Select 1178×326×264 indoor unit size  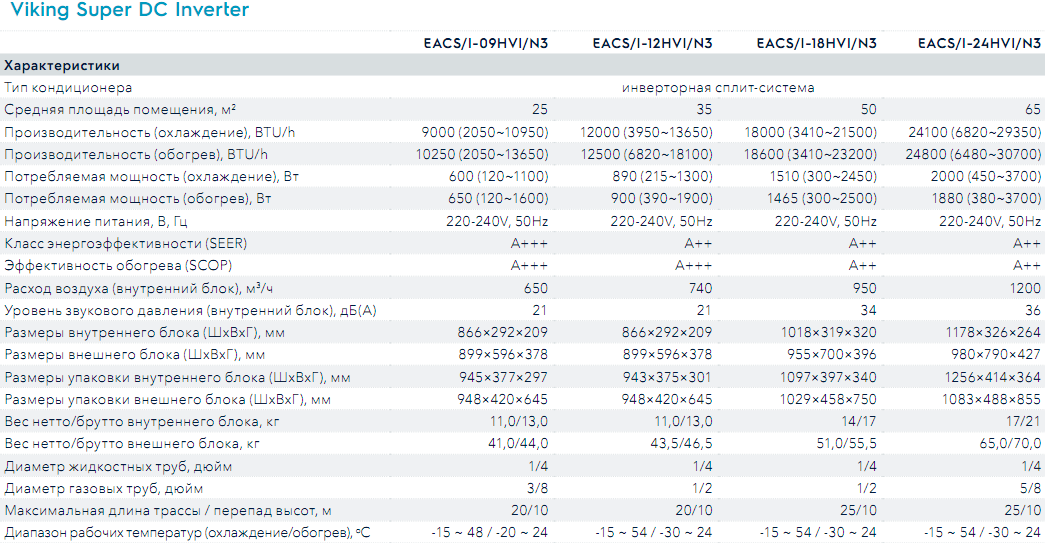pos(994,332)
